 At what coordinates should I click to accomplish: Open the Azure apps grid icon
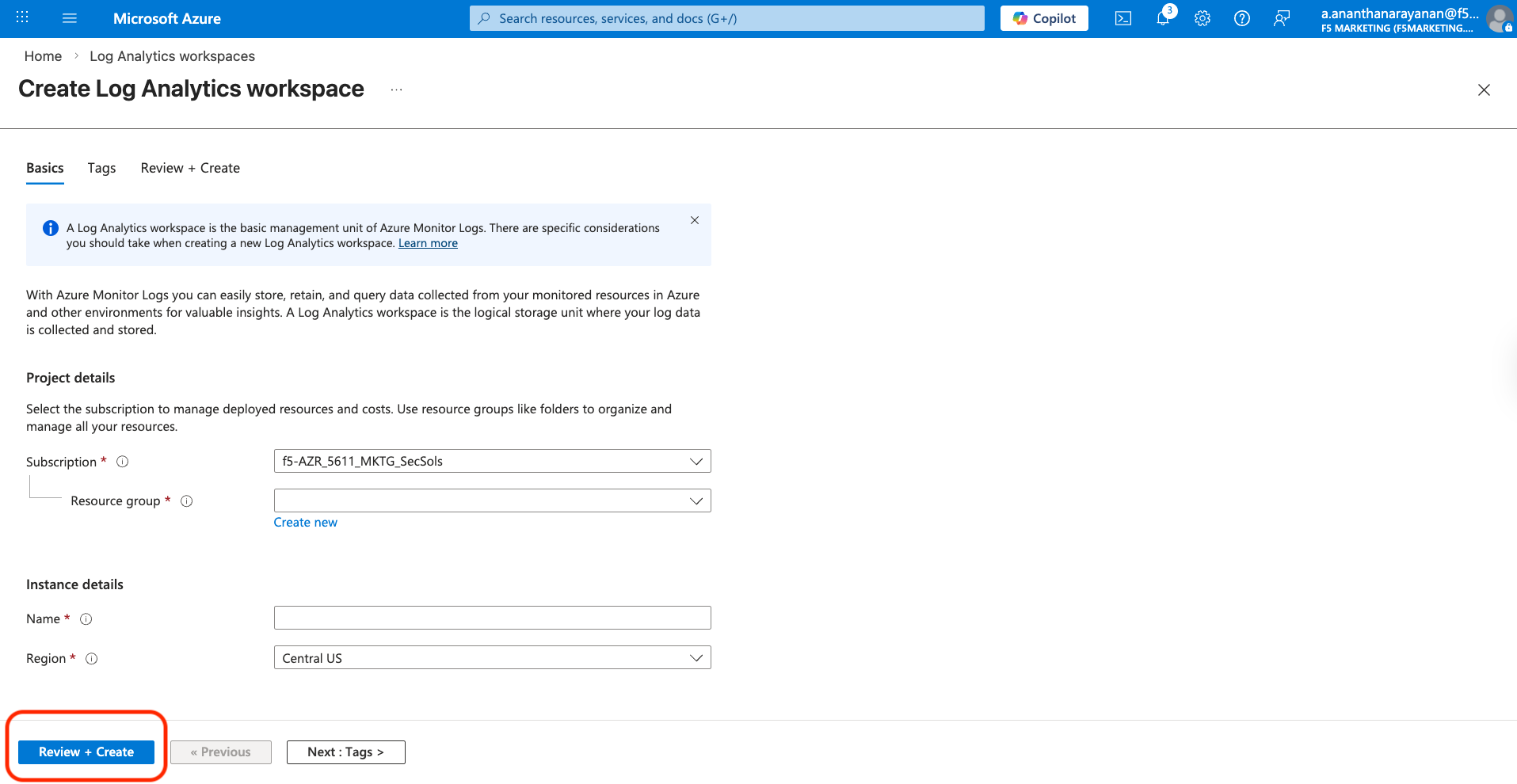pyautogui.click(x=22, y=17)
